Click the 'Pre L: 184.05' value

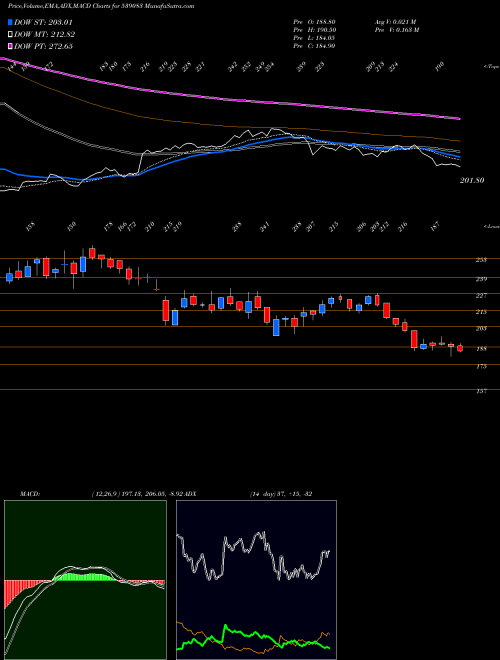pos(314,38)
